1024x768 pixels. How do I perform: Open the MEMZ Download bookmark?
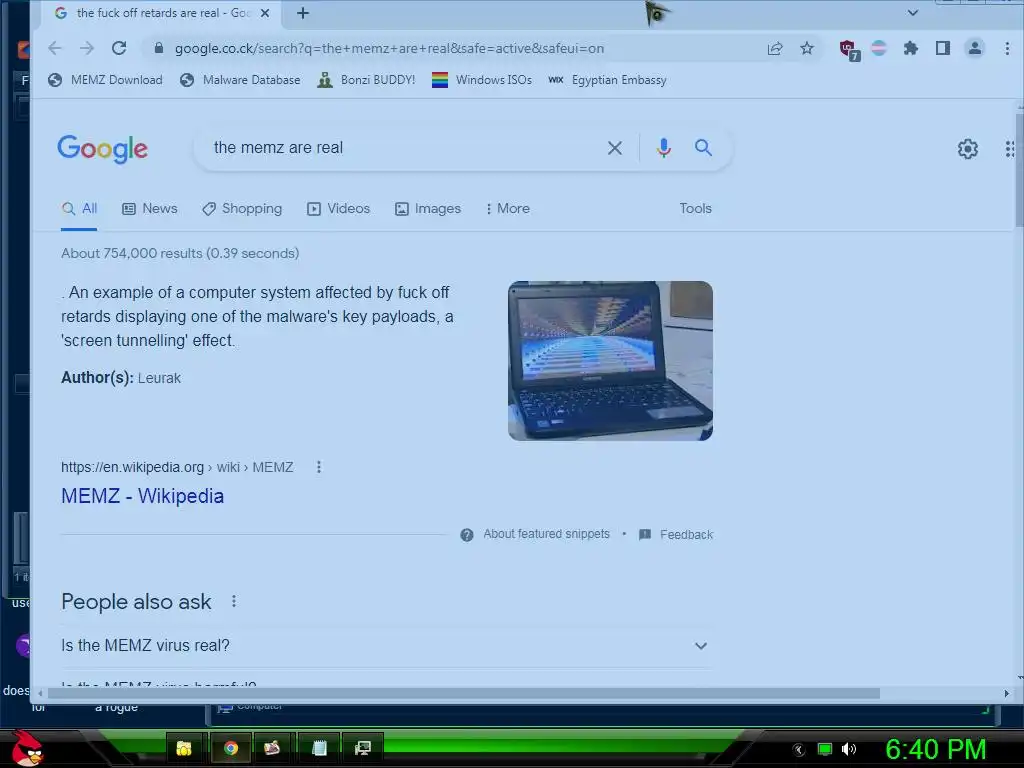point(106,80)
